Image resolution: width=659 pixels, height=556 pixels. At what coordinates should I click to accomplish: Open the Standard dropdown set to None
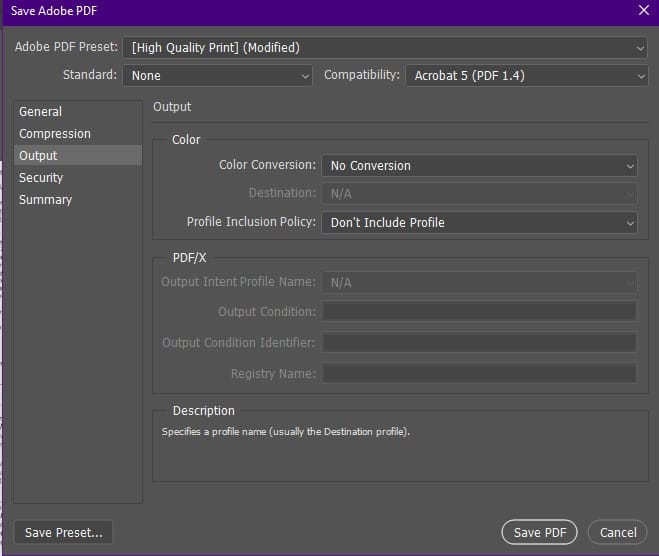tap(217, 76)
